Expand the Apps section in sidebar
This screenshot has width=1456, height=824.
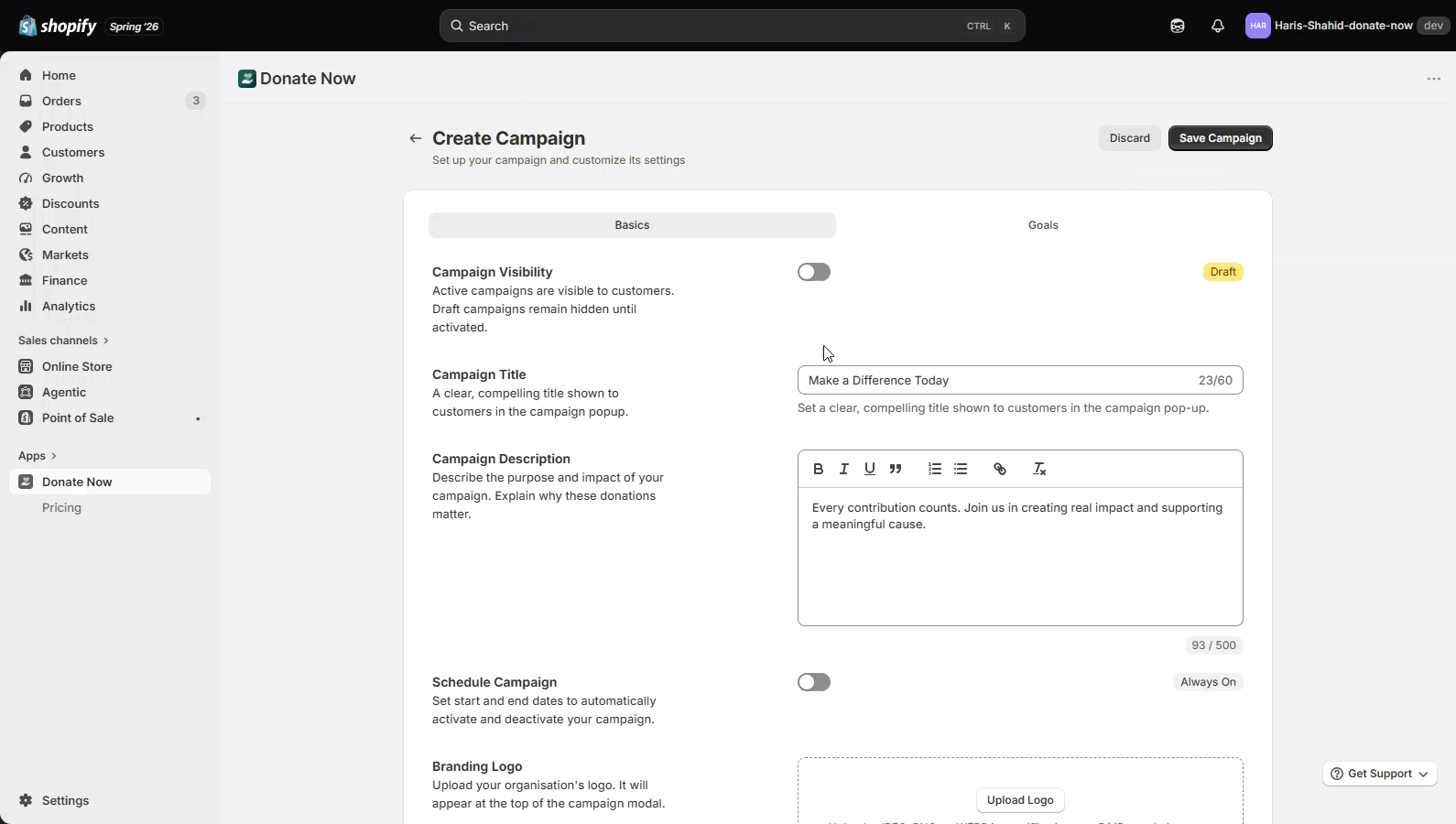[38, 456]
